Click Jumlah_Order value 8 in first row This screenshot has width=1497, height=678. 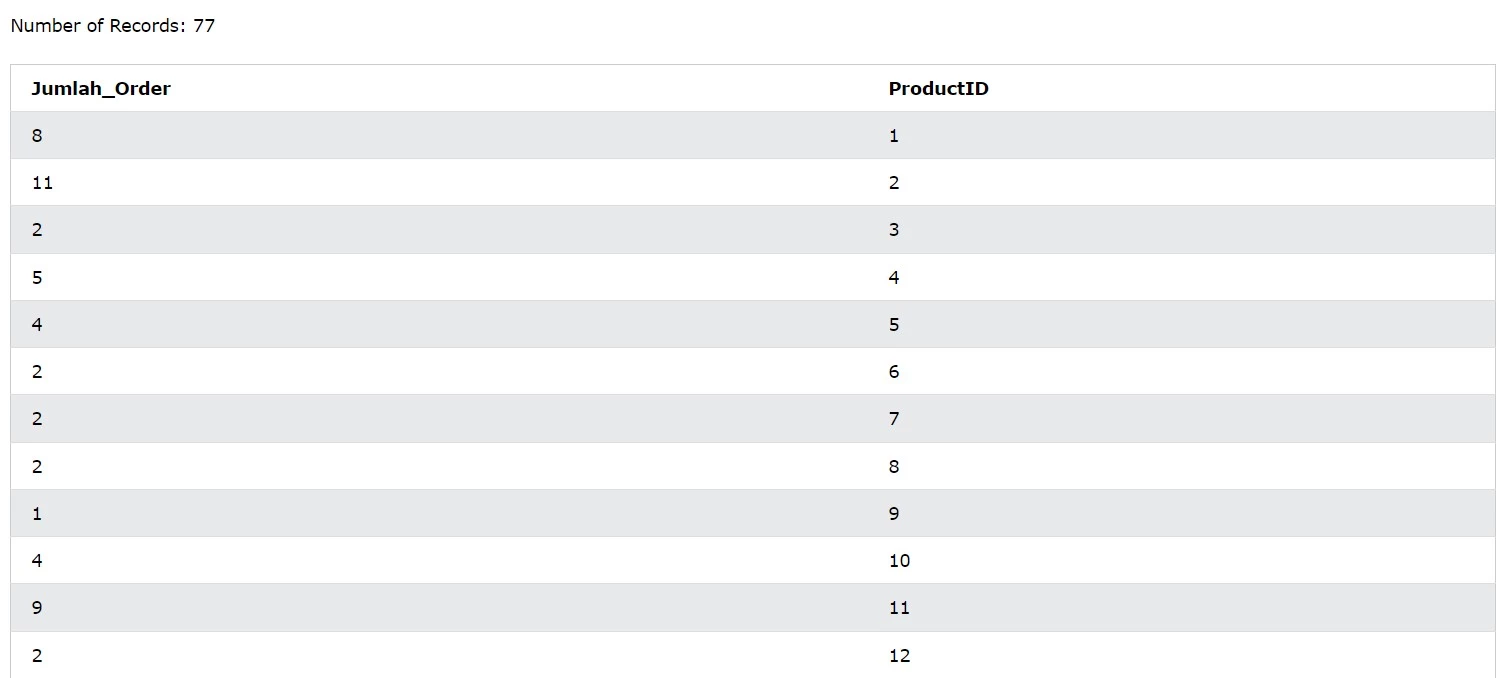pos(37,136)
